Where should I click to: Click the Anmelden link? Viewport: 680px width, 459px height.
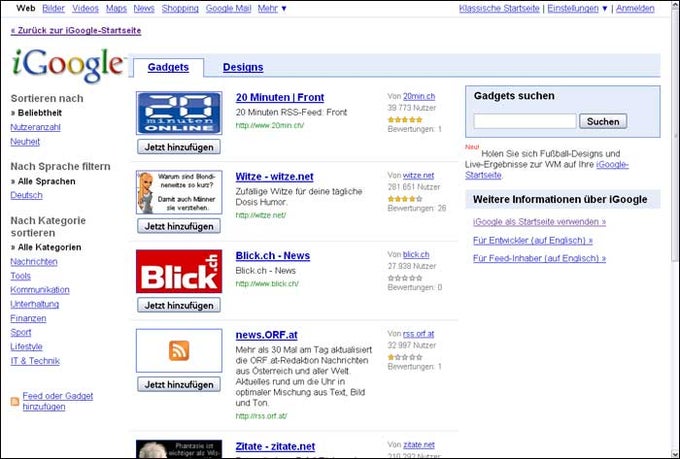pyautogui.click(x=635, y=8)
